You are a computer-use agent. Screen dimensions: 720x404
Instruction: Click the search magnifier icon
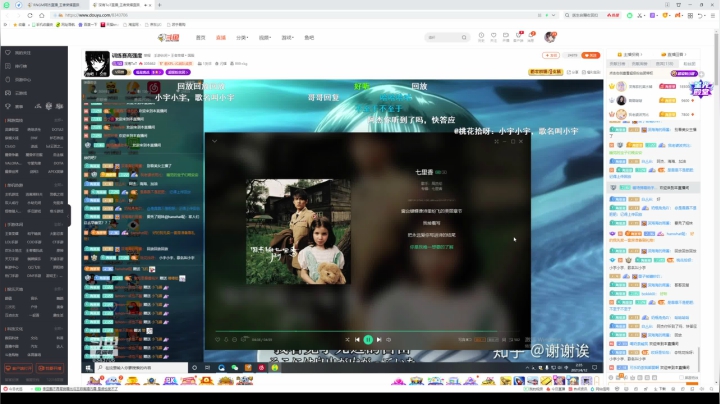point(464,38)
